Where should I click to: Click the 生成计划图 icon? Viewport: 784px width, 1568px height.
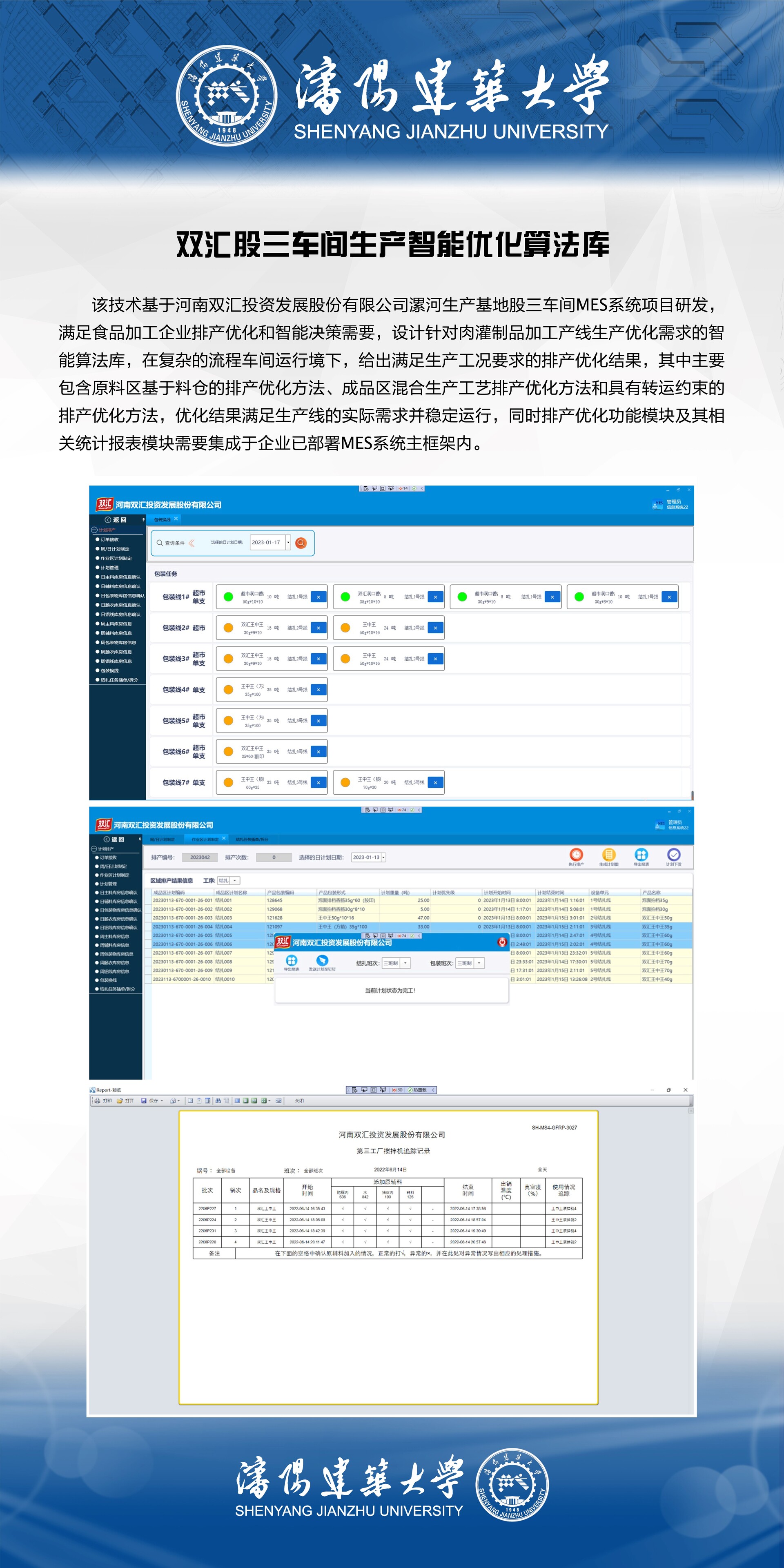[608, 855]
